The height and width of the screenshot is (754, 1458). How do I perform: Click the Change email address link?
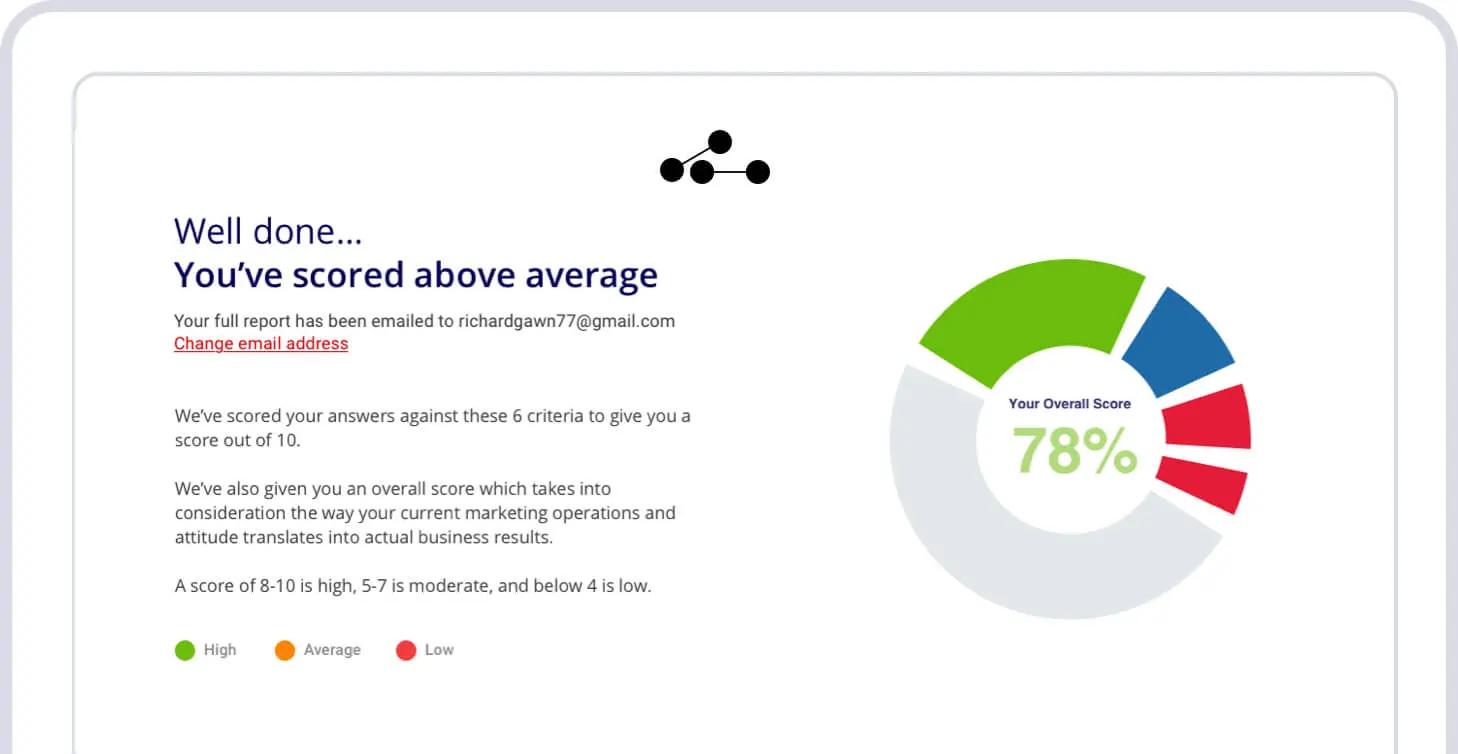click(x=261, y=344)
